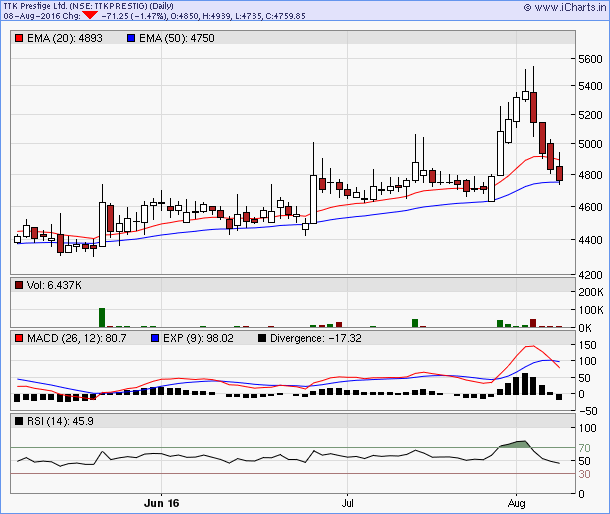This screenshot has height=514, width=610.
Task: Click the red EMA (20) legend swatch
Action: click(x=19, y=38)
